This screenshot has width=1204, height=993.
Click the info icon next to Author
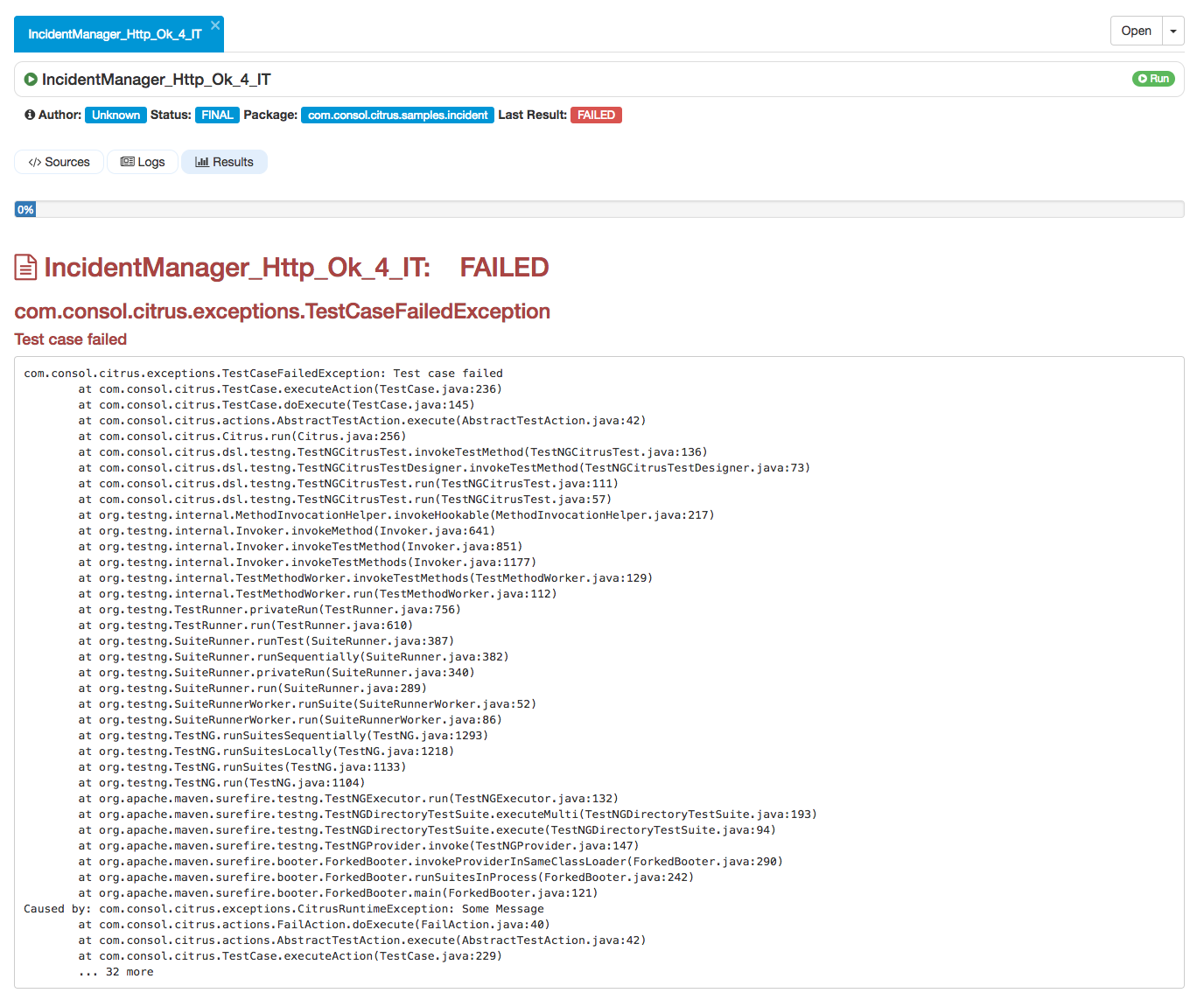coord(30,115)
